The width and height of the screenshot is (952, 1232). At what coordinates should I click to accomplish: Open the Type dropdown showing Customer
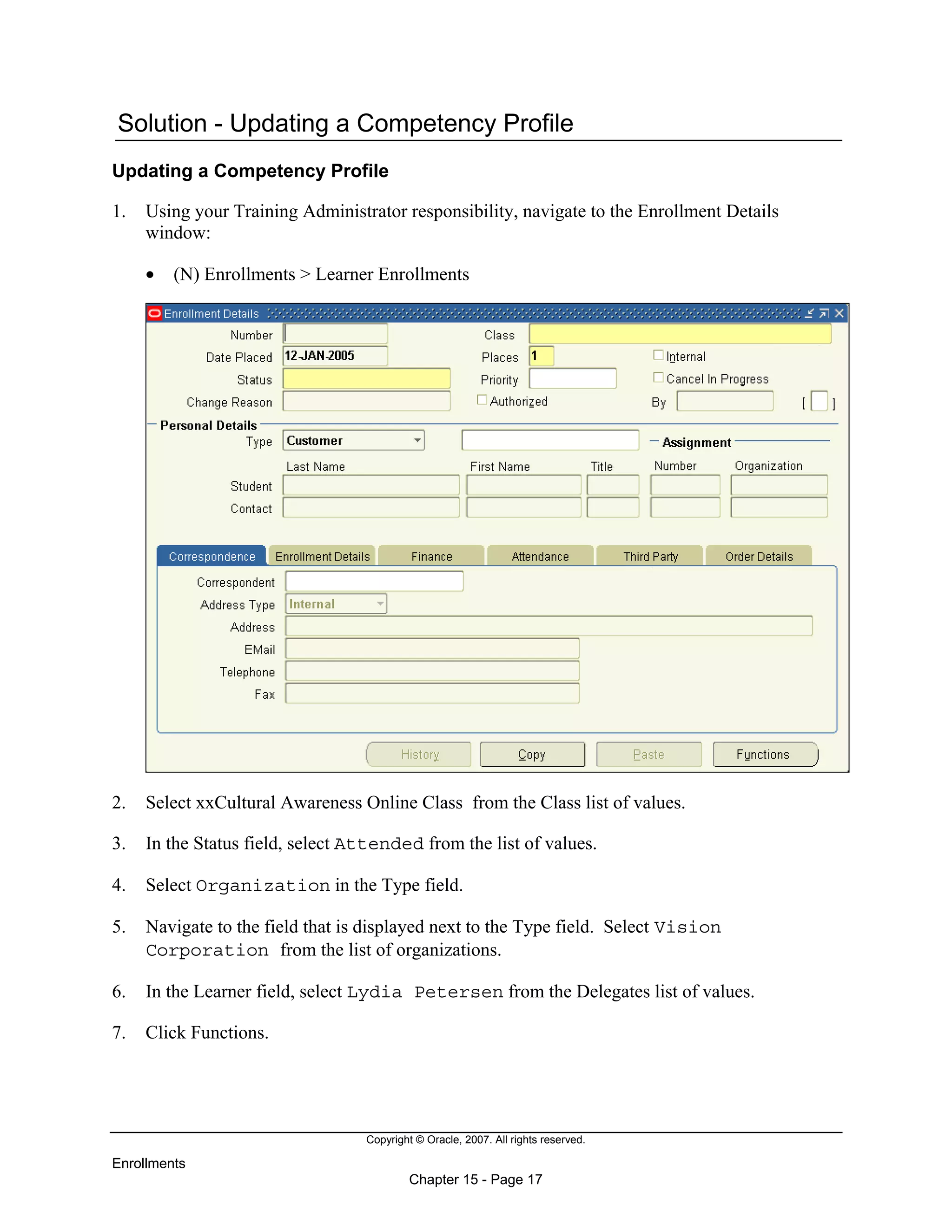354,441
